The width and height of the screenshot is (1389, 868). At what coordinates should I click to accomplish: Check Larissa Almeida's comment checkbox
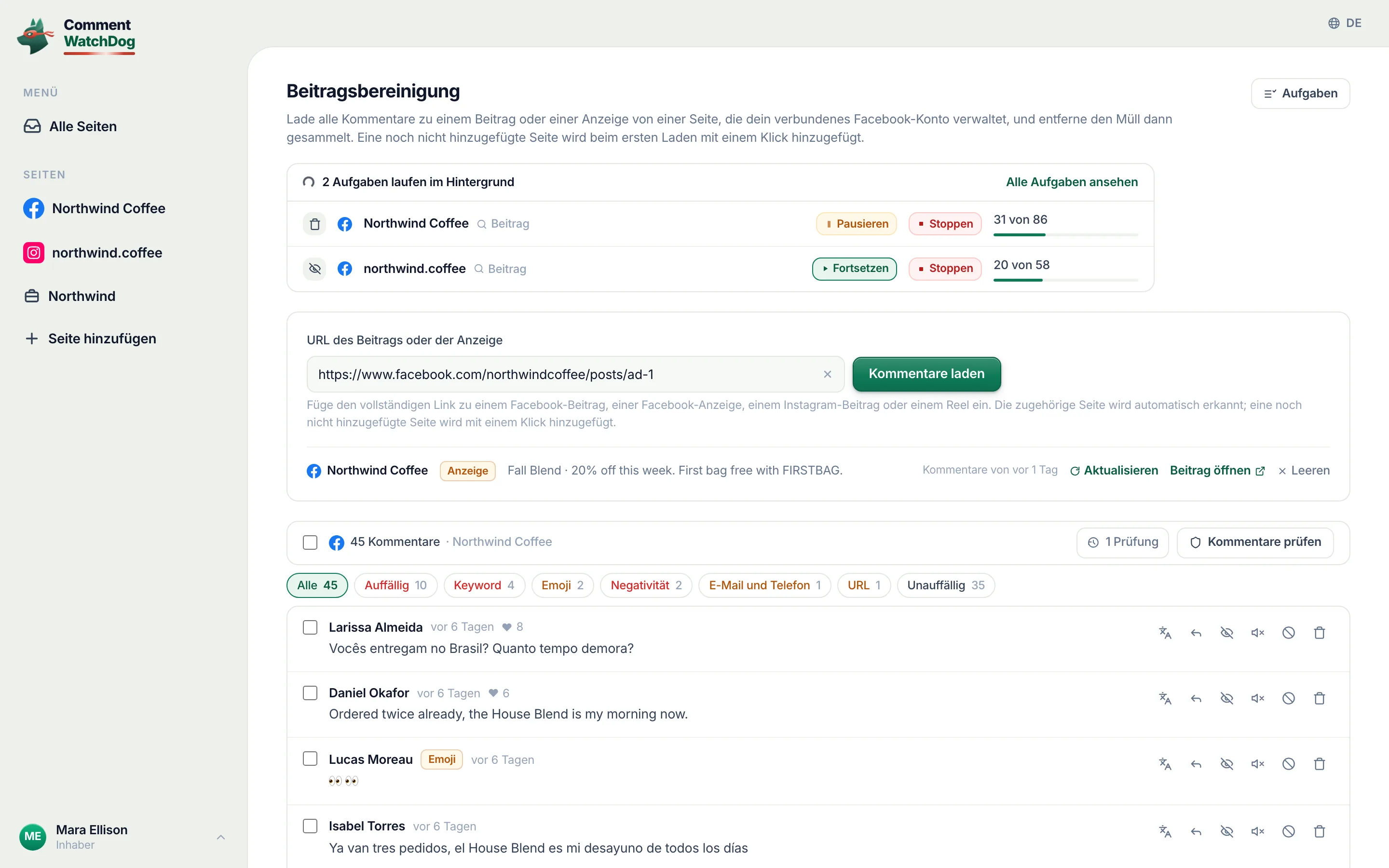click(x=310, y=627)
